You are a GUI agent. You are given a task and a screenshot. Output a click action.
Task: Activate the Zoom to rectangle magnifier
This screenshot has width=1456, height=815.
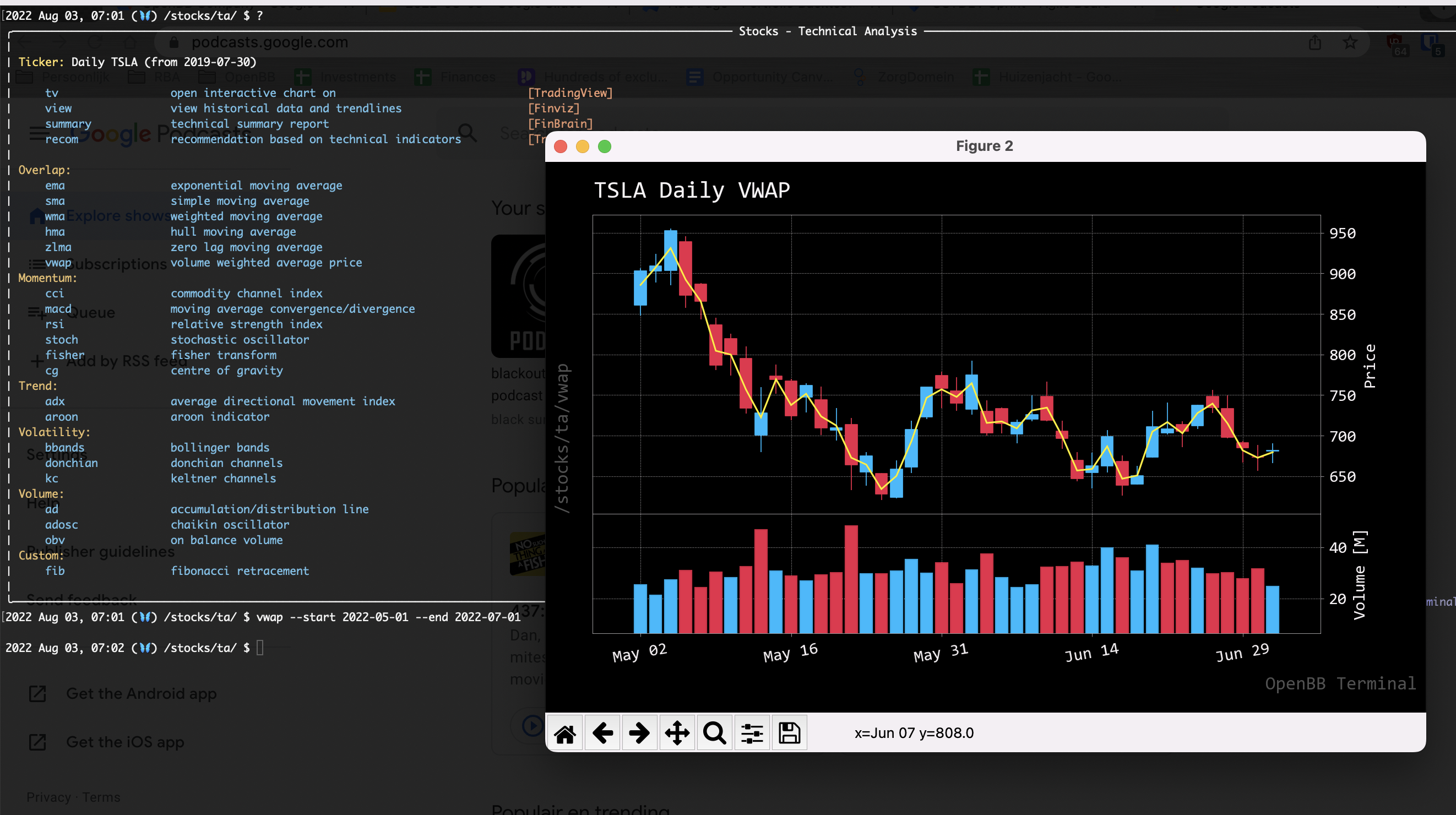tap(714, 733)
